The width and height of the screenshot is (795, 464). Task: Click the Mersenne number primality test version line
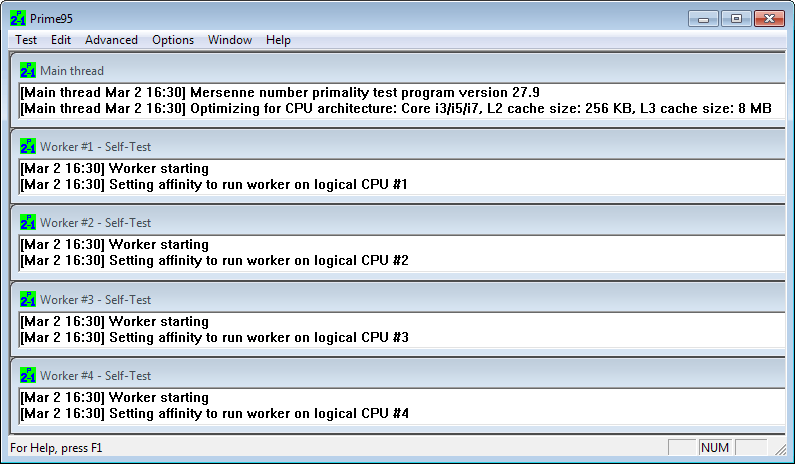[x=280, y=92]
